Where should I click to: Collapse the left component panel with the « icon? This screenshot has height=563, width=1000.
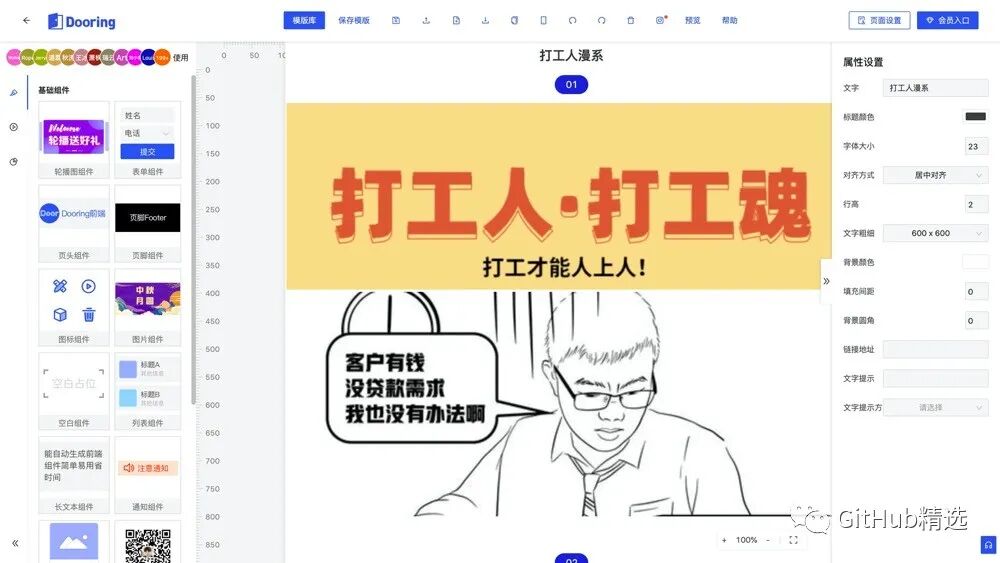15,543
